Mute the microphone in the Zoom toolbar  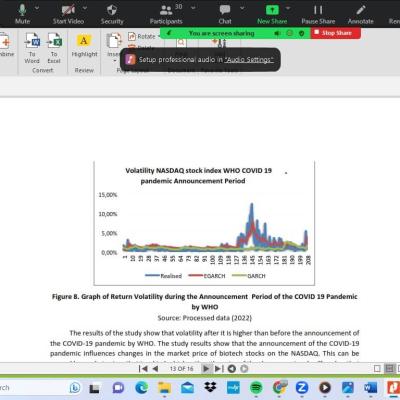tap(22, 13)
